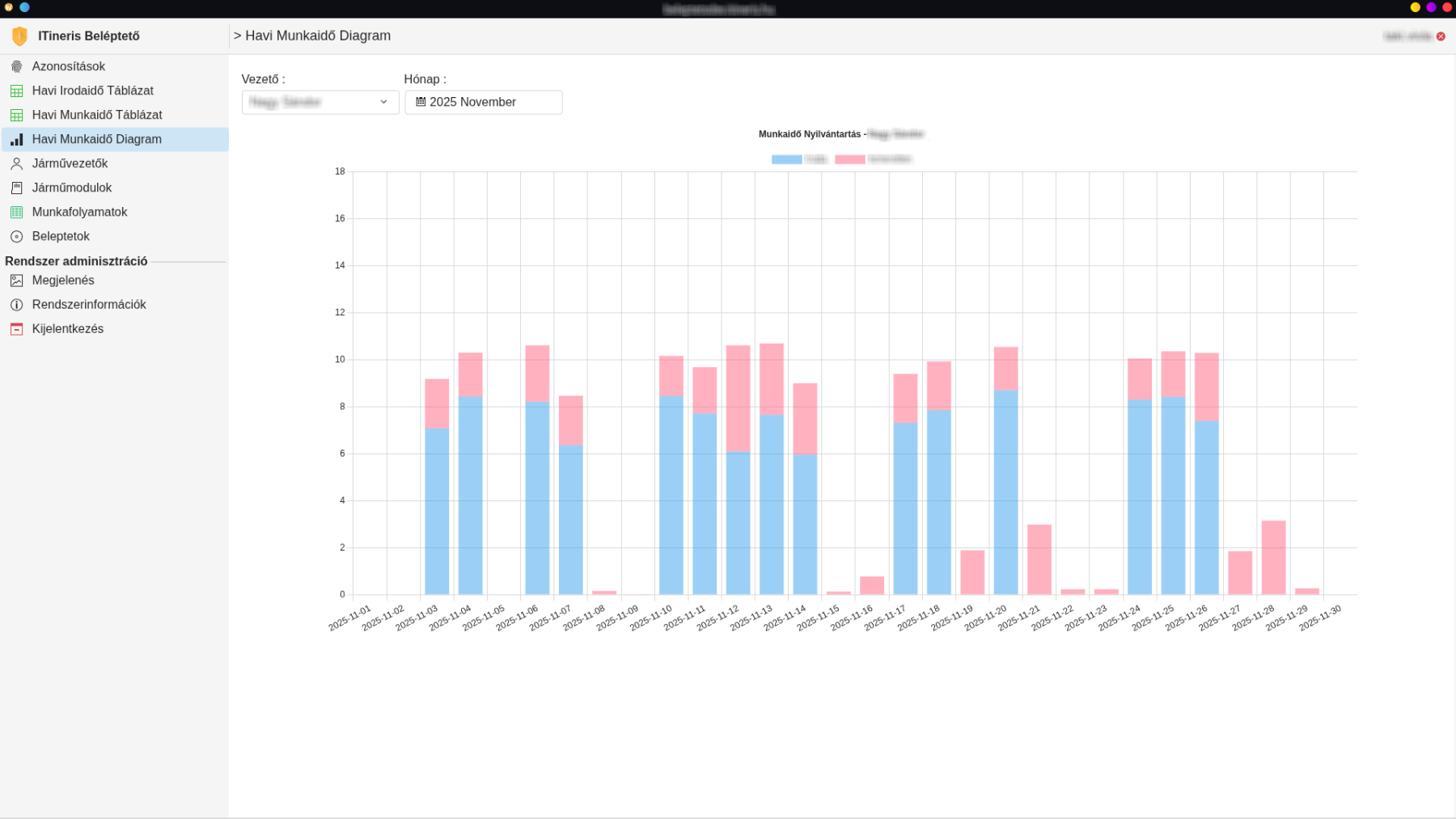Open the Hónap month picker calendar icon
The width and height of the screenshot is (1456, 819).
[421, 102]
